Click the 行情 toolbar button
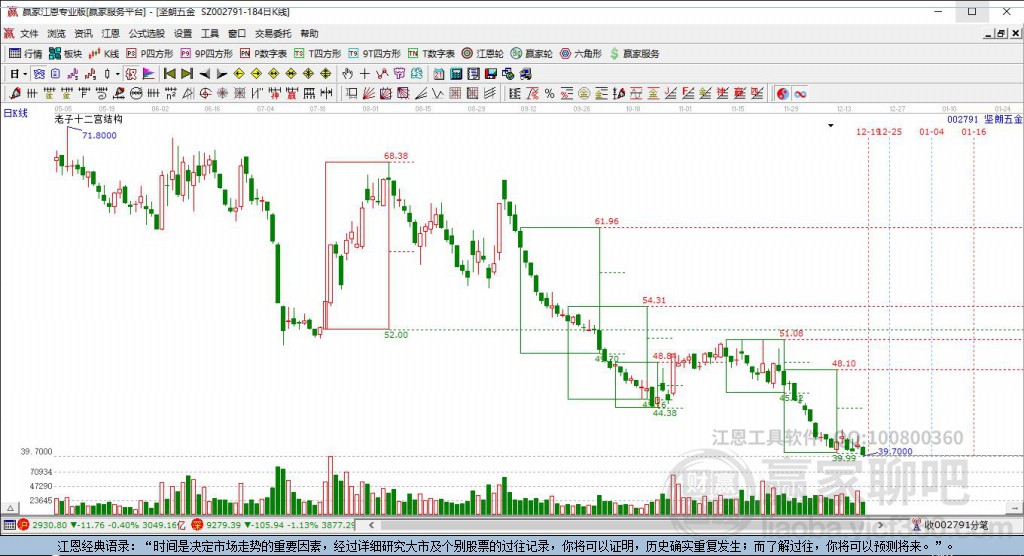This screenshot has height=556, width=1024. [25, 54]
